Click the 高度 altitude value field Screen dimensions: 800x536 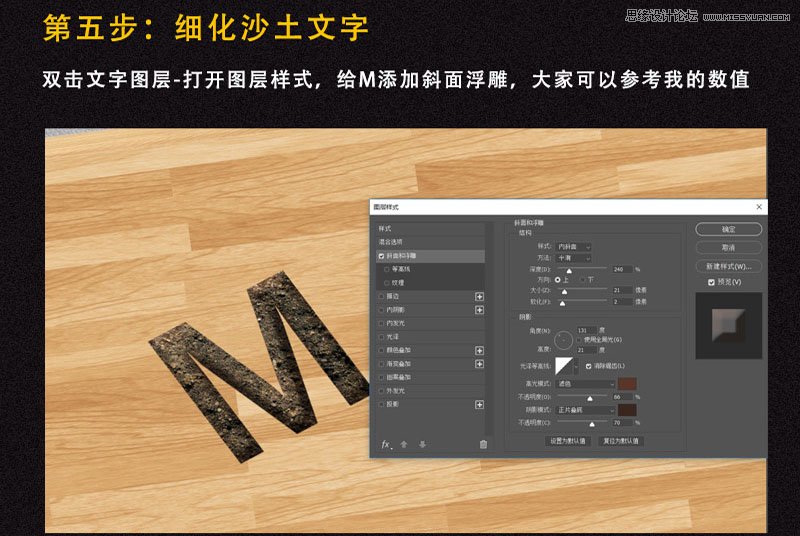pyautogui.click(x=587, y=350)
